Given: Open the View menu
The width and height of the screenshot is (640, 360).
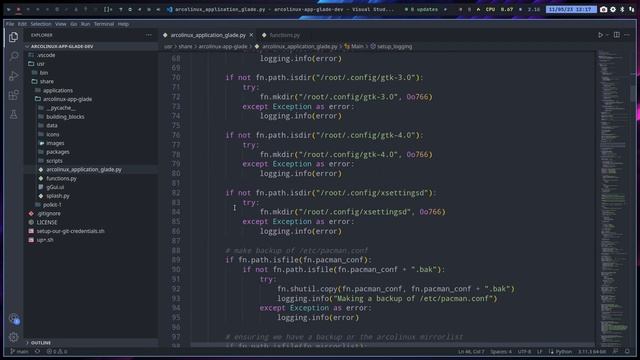Looking at the screenshot, I should point(60,24).
